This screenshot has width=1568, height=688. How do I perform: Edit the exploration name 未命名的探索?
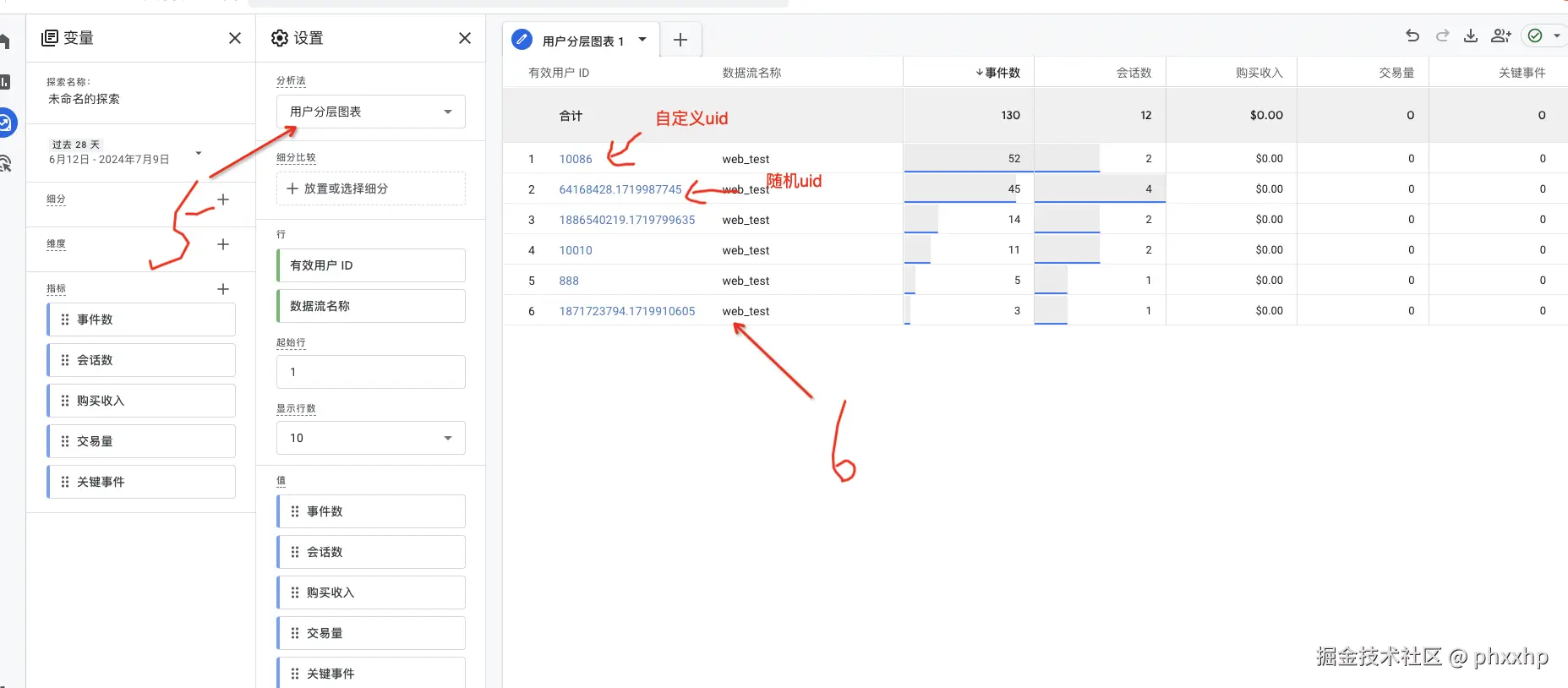84,99
